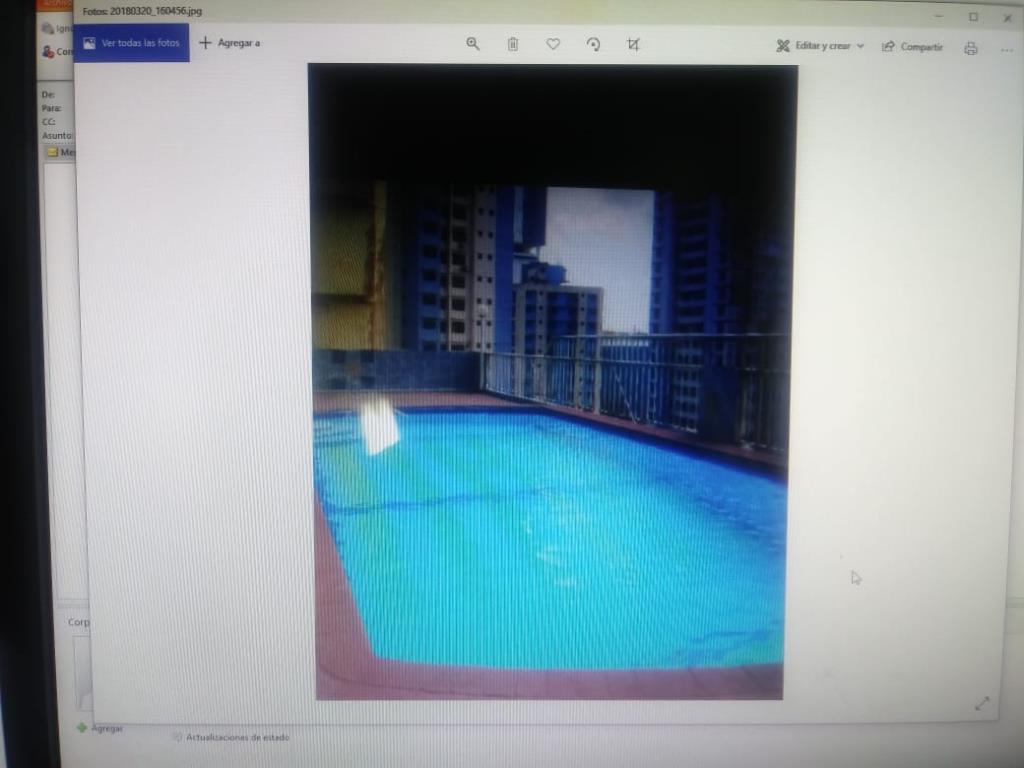1024x768 pixels.
Task: Print the photo via printer icon
Action: coord(970,48)
